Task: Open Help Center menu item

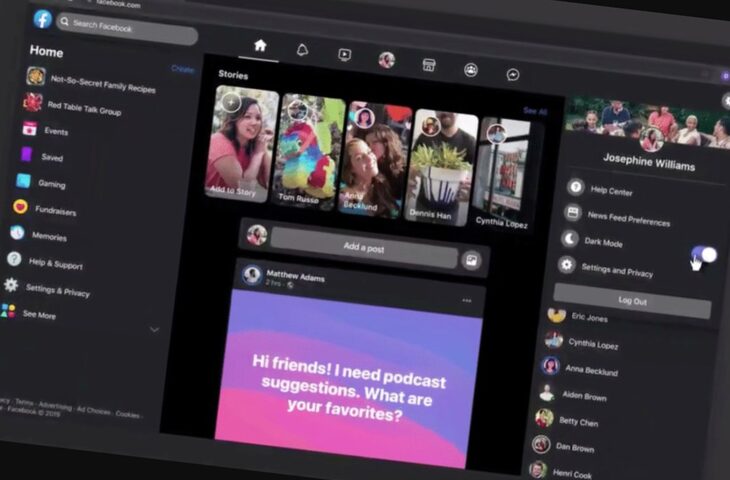Action: point(600,189)
